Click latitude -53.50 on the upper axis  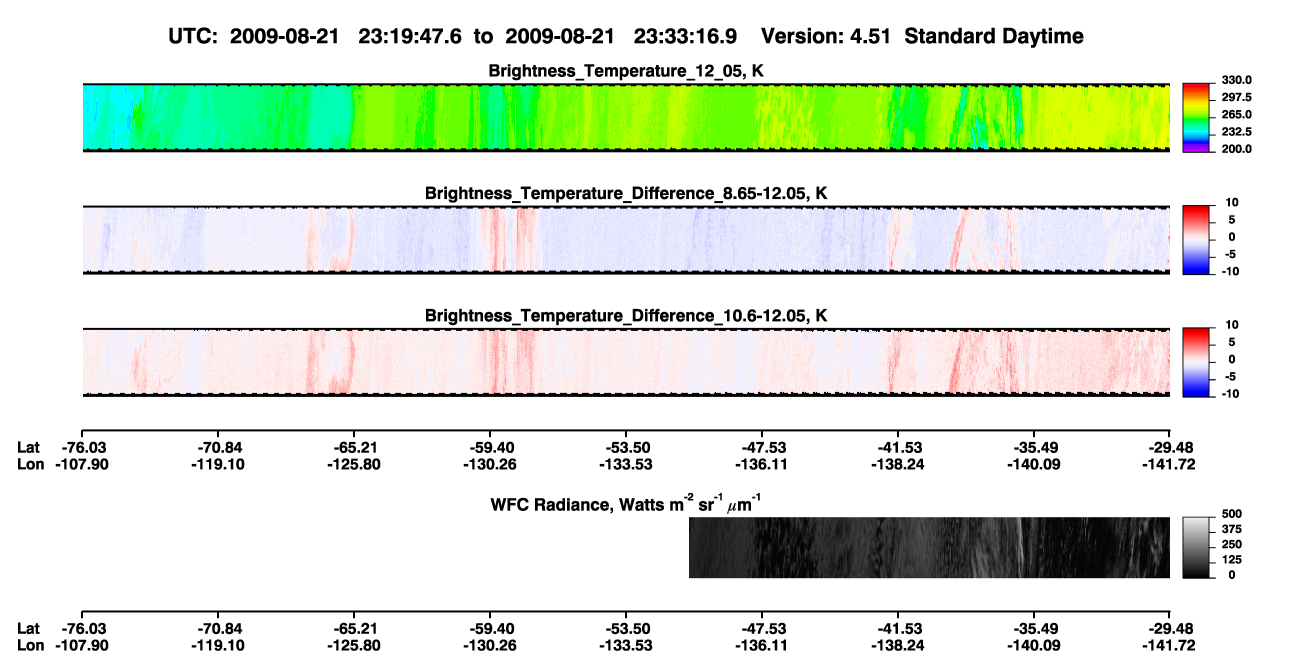tap(626, 448)
